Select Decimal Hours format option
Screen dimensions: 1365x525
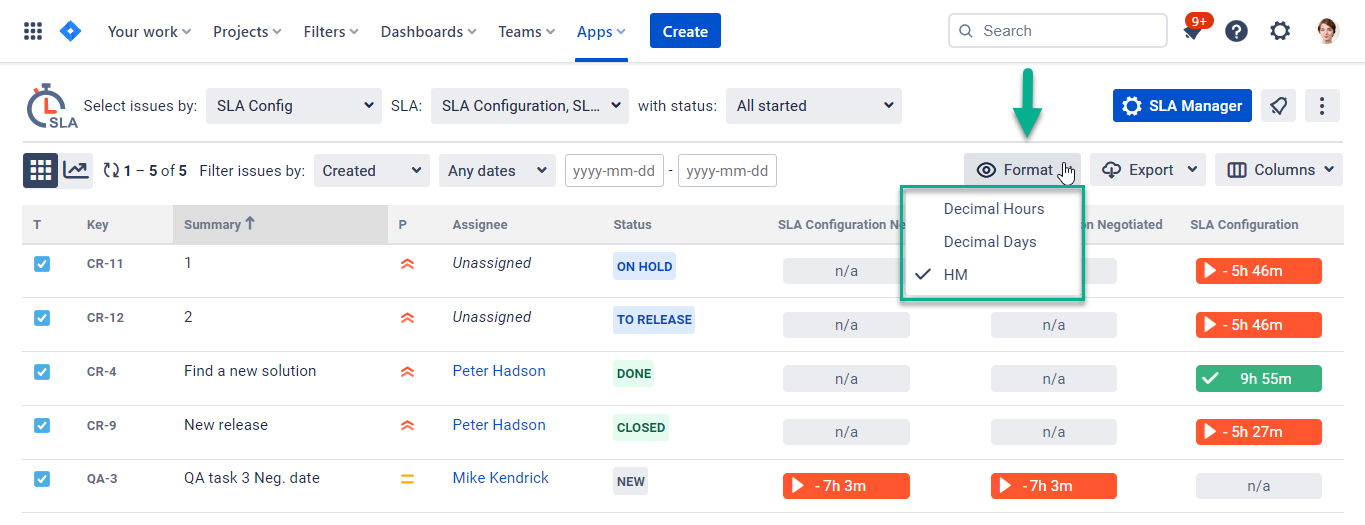[993, 209]
